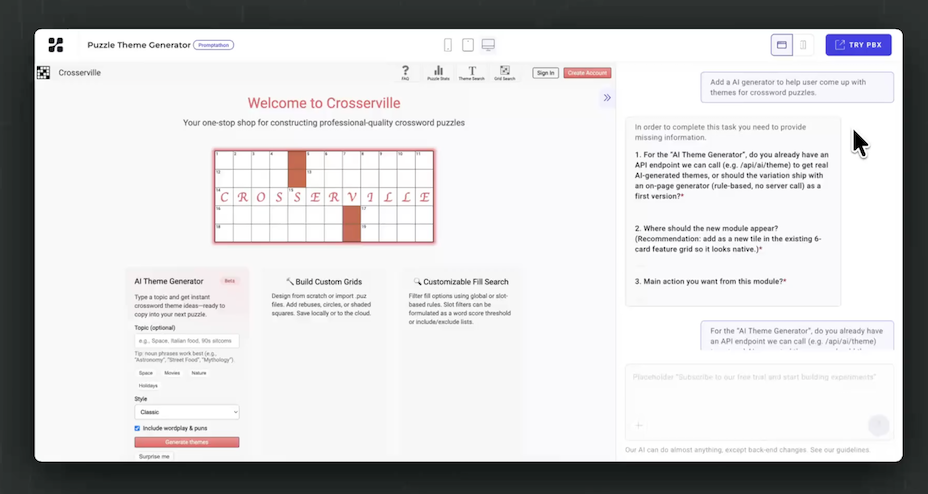Screen dimensions: 928x494
Task: Click the Crosserville crossword banner image
Action: click(324, 196)
